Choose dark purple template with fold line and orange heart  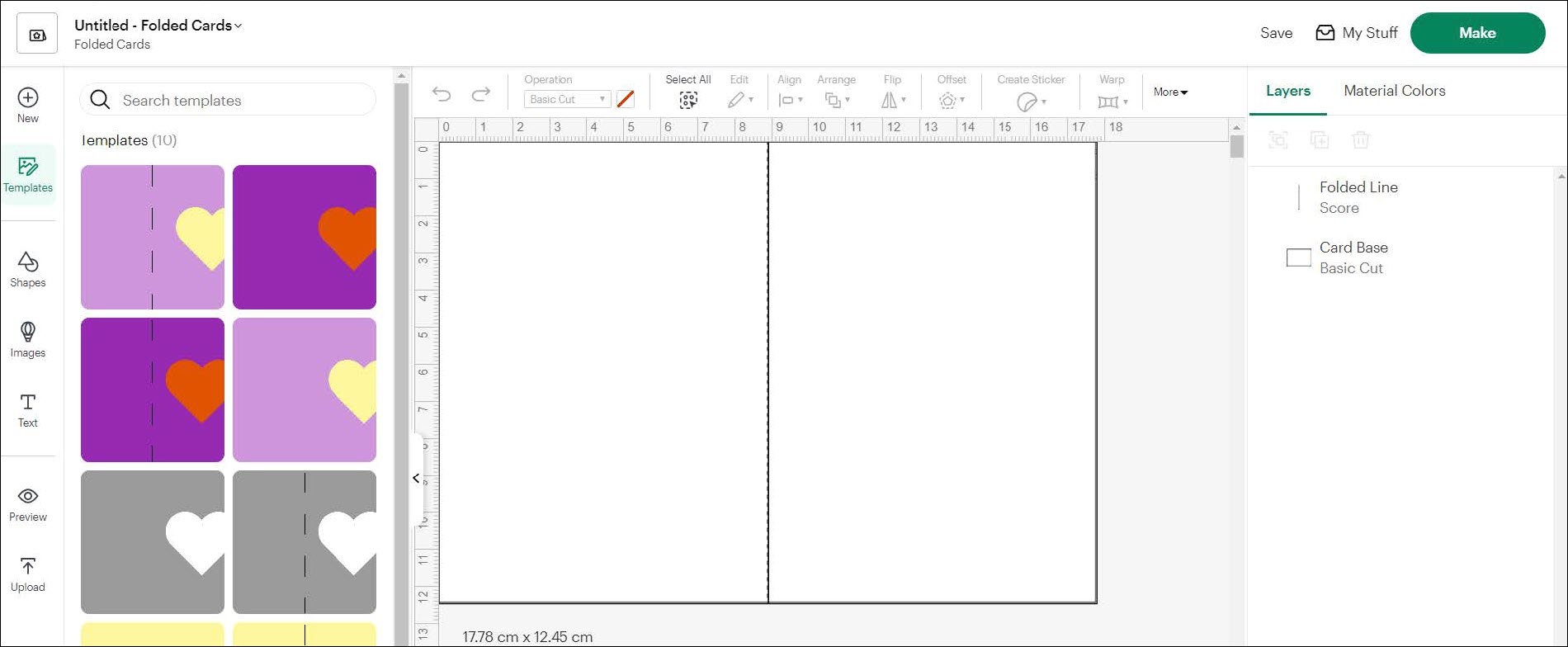(153, 390)
